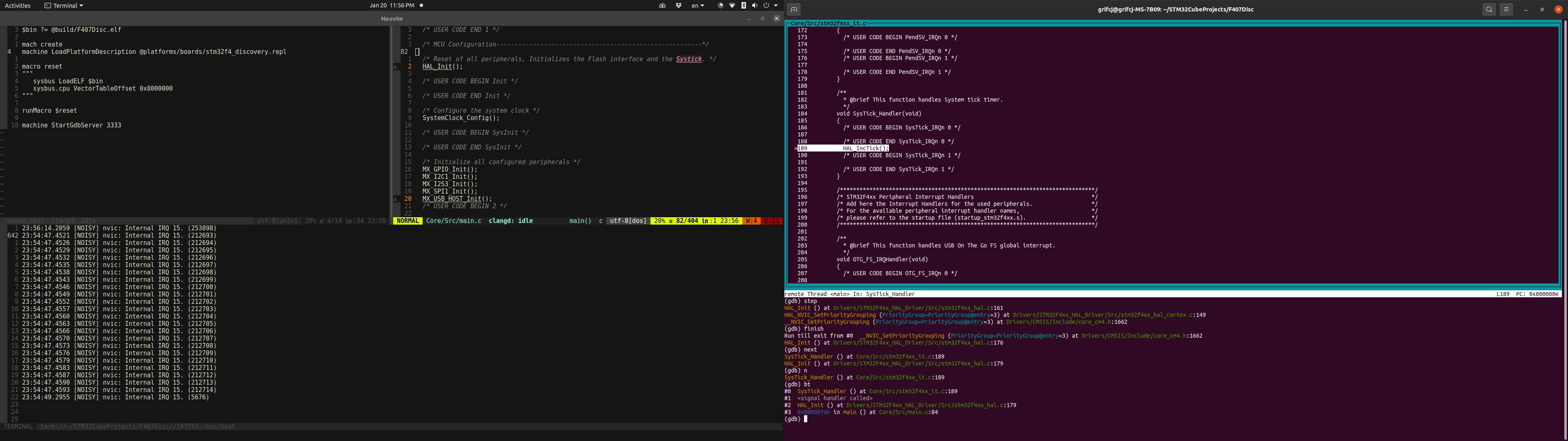Click the MX_USB_HOST_Init() line in the editor
This screenshot has width=1568, height=441.
(x=457, y=198)
